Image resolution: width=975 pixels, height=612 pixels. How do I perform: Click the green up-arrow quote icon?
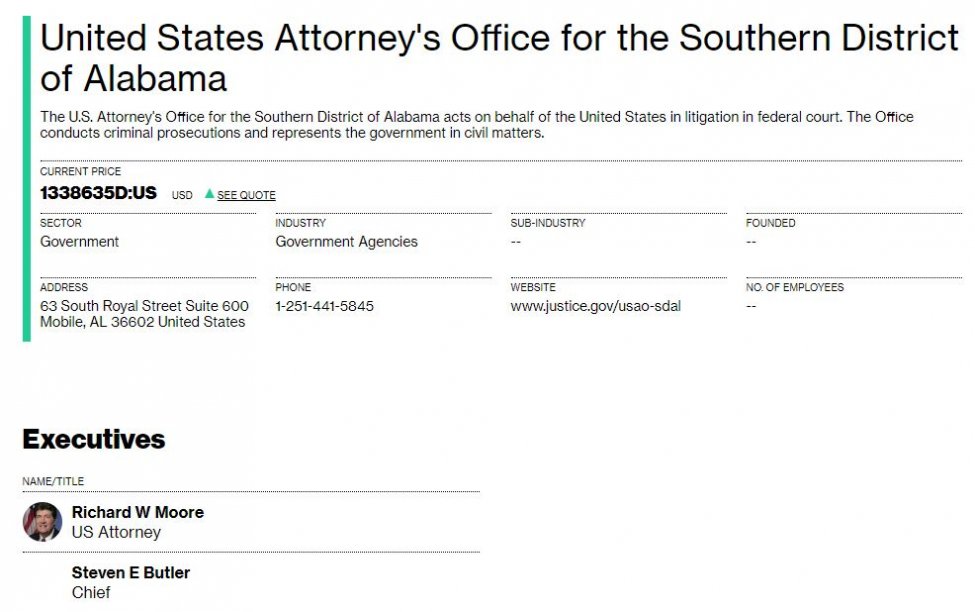point(210,194)
